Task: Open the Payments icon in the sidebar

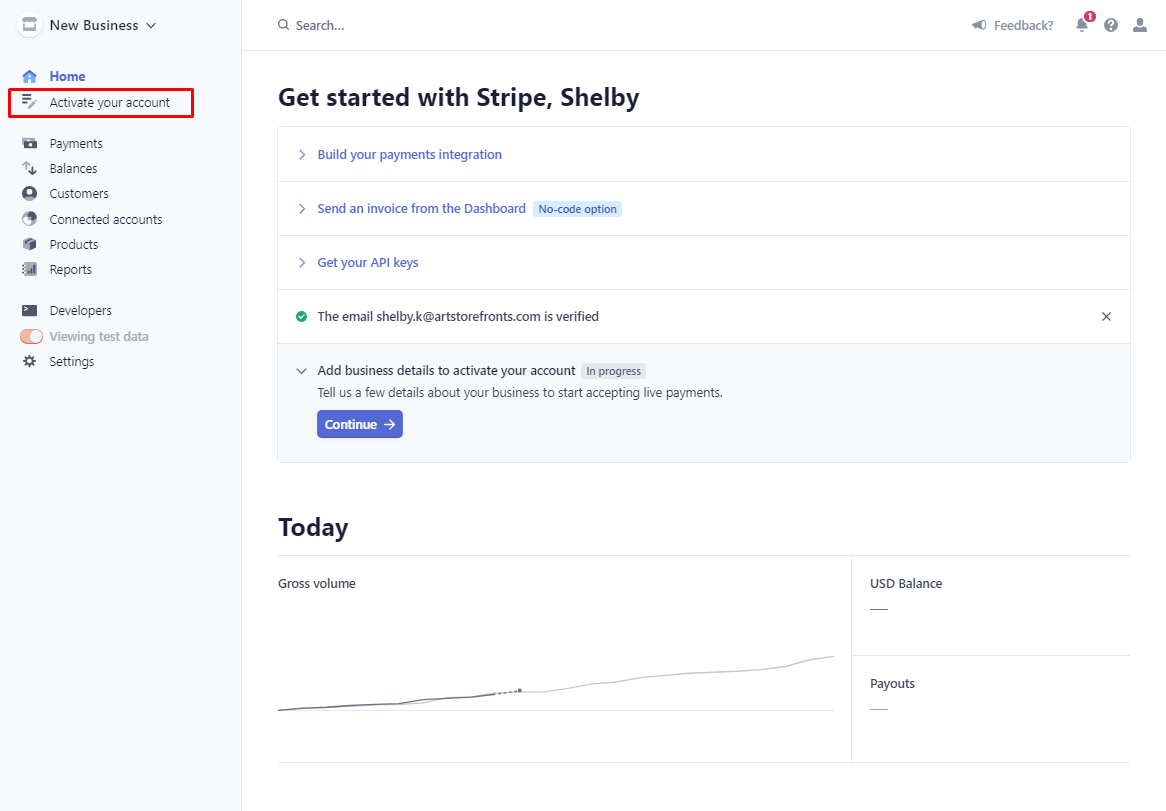Action: point(30,143)
